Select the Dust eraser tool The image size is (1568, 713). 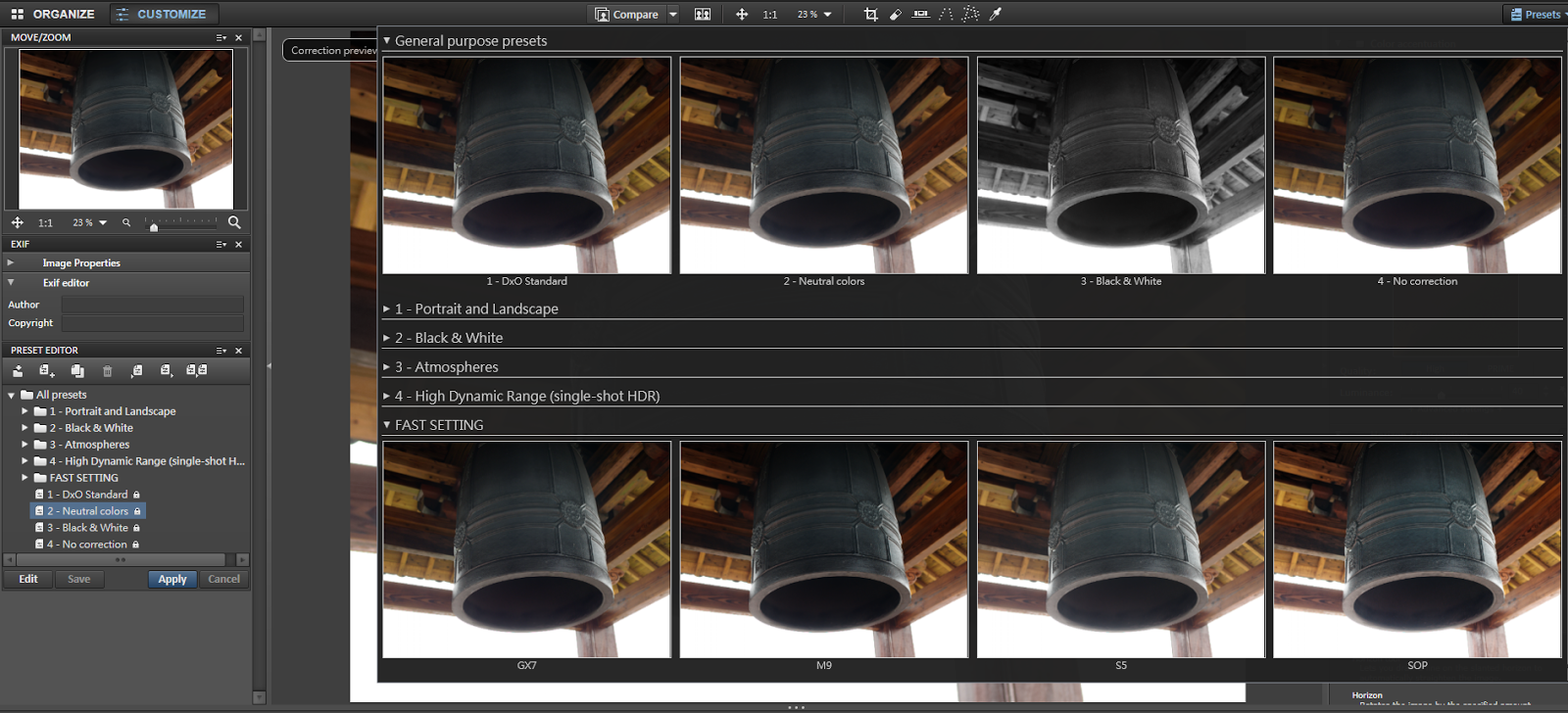(895, 14)
